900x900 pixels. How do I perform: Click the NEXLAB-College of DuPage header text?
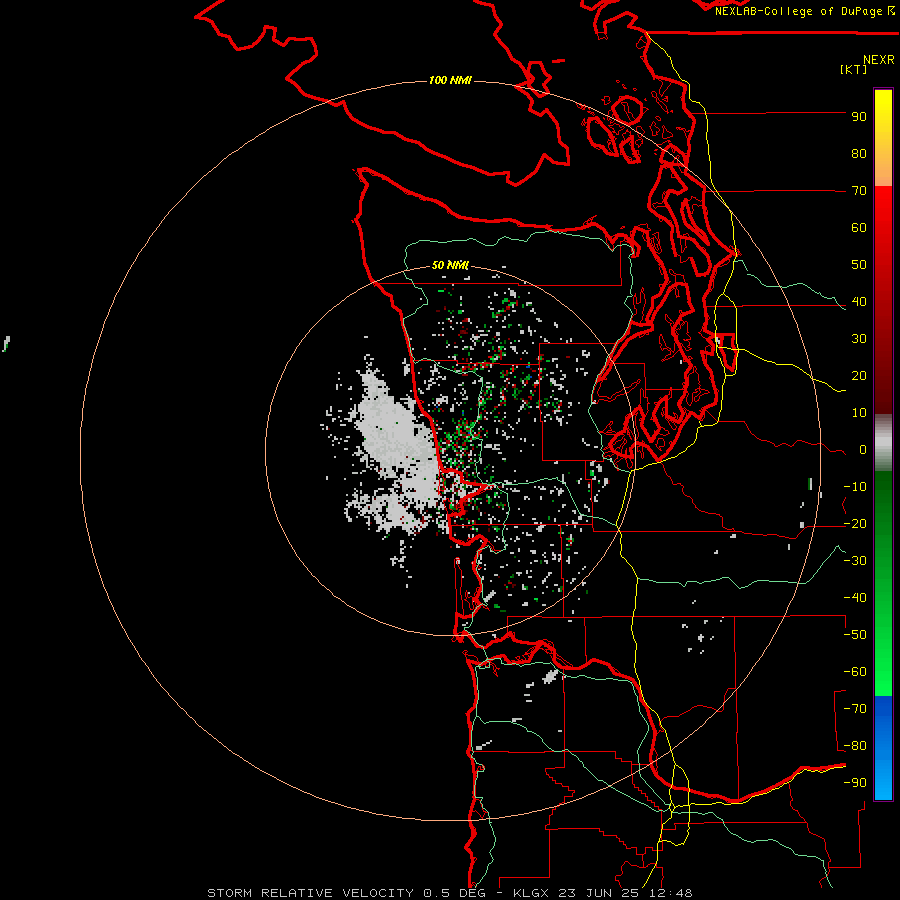(805, 11)
